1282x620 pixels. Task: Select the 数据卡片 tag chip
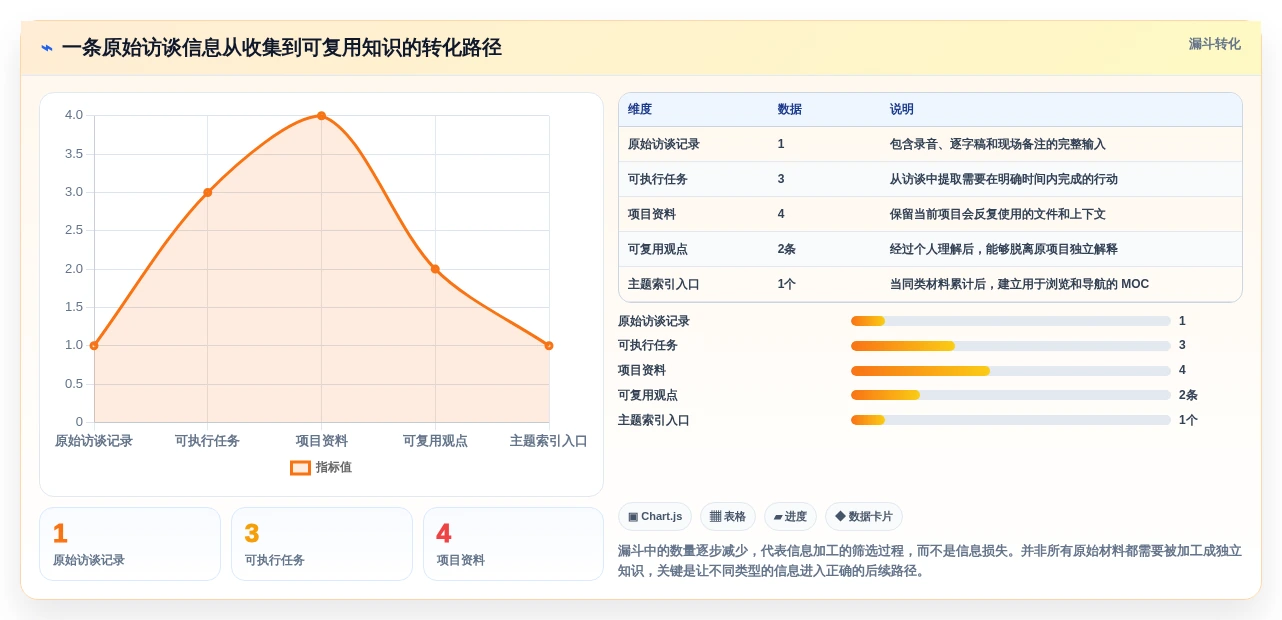(x=864, y=516)
